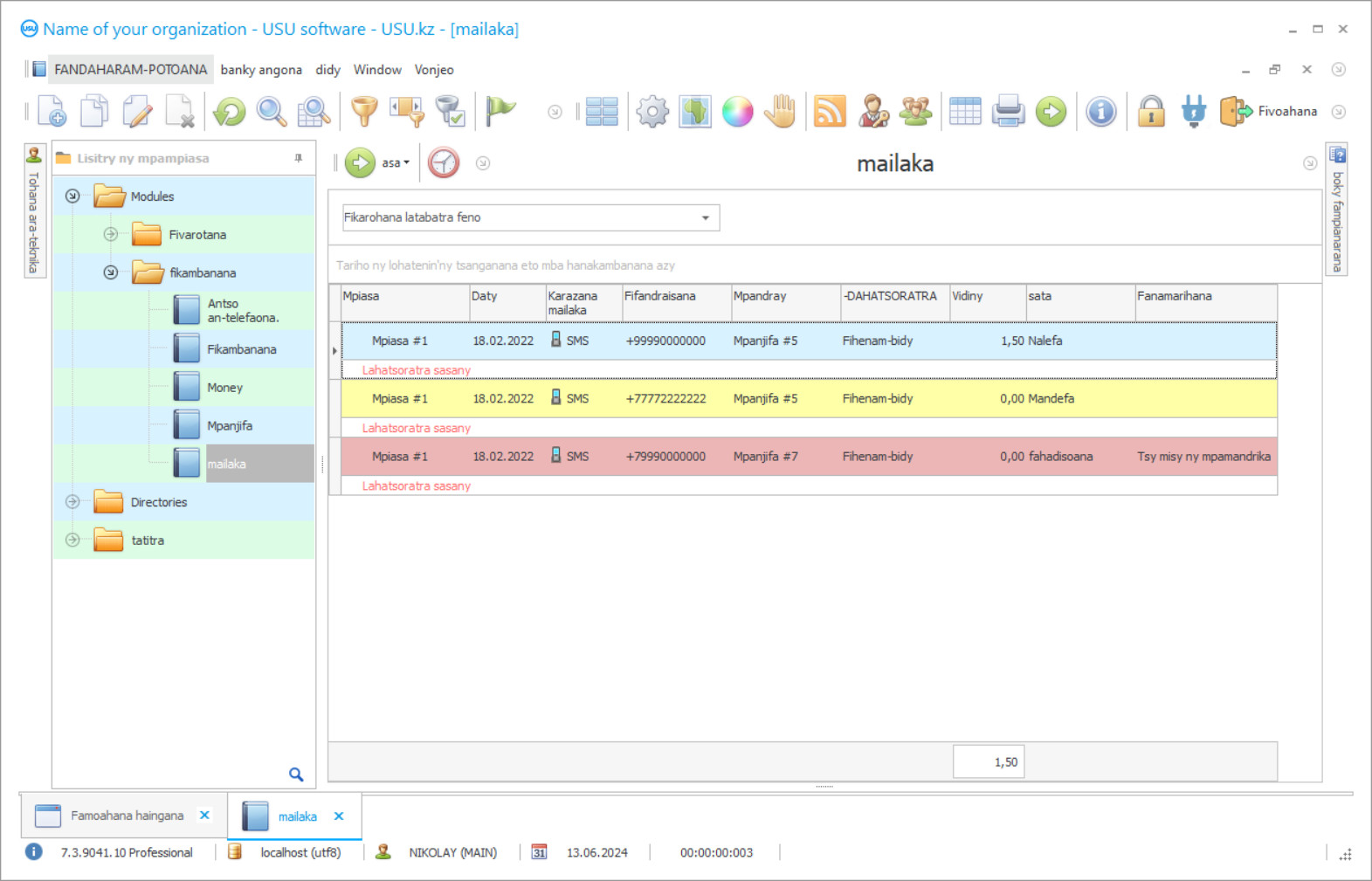The image size is (1372, 881).
Task: Pin the Lisitry ny mpampiasa panel
Action: click(x=299, y=158)
